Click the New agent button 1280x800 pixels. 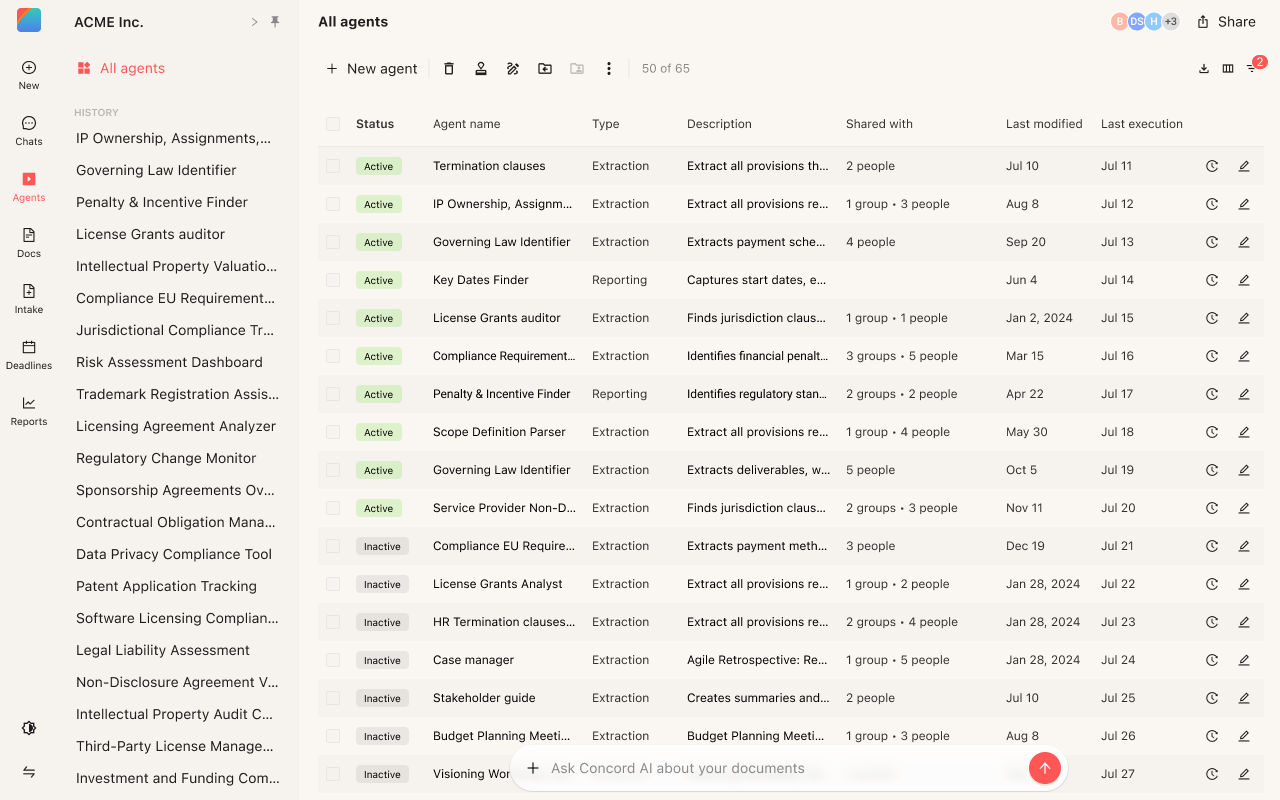point(372,69)
